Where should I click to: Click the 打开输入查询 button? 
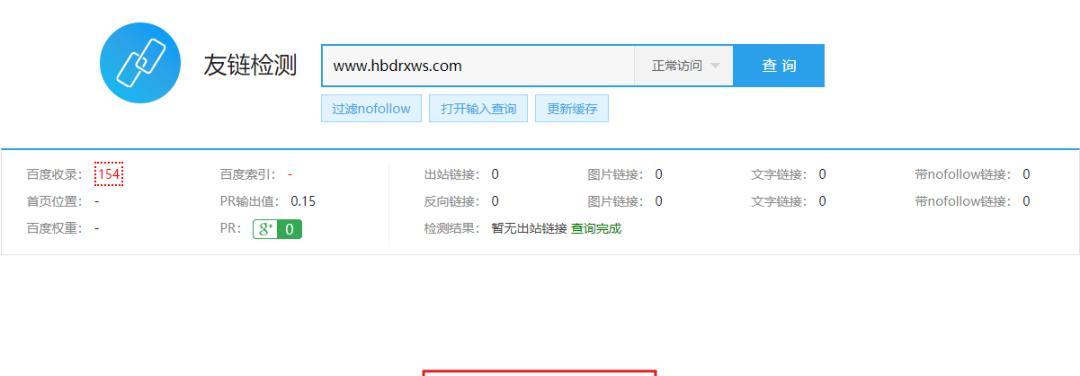point(478,109)
